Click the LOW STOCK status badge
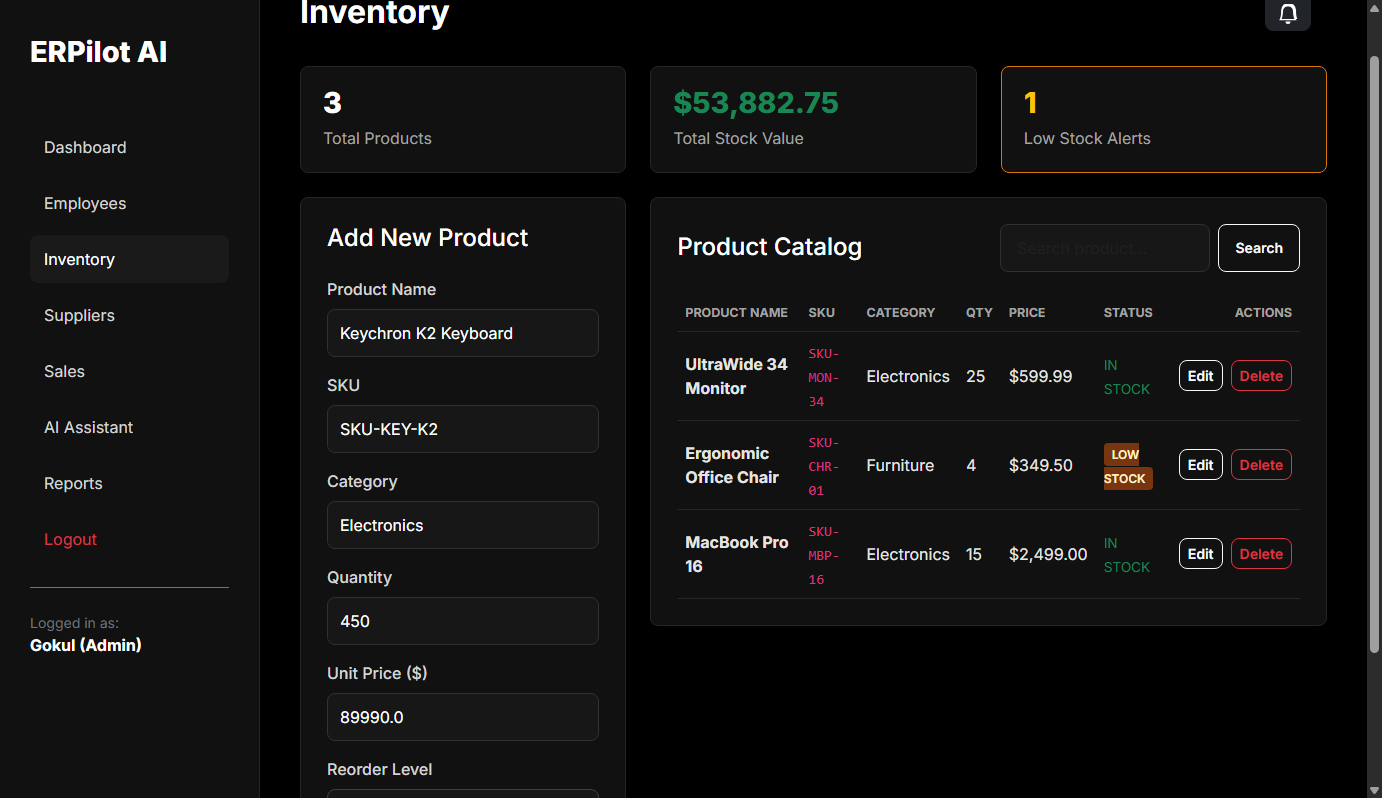 click(1128, 466)
